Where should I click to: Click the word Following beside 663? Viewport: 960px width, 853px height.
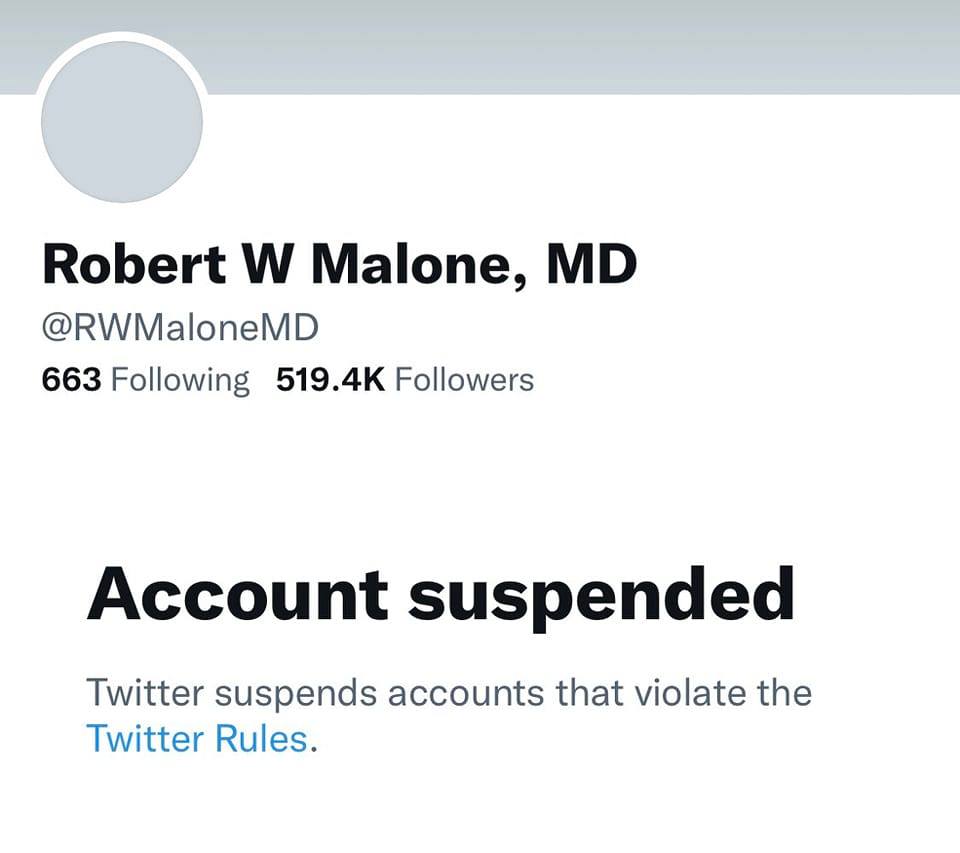[x=180, y=380]
